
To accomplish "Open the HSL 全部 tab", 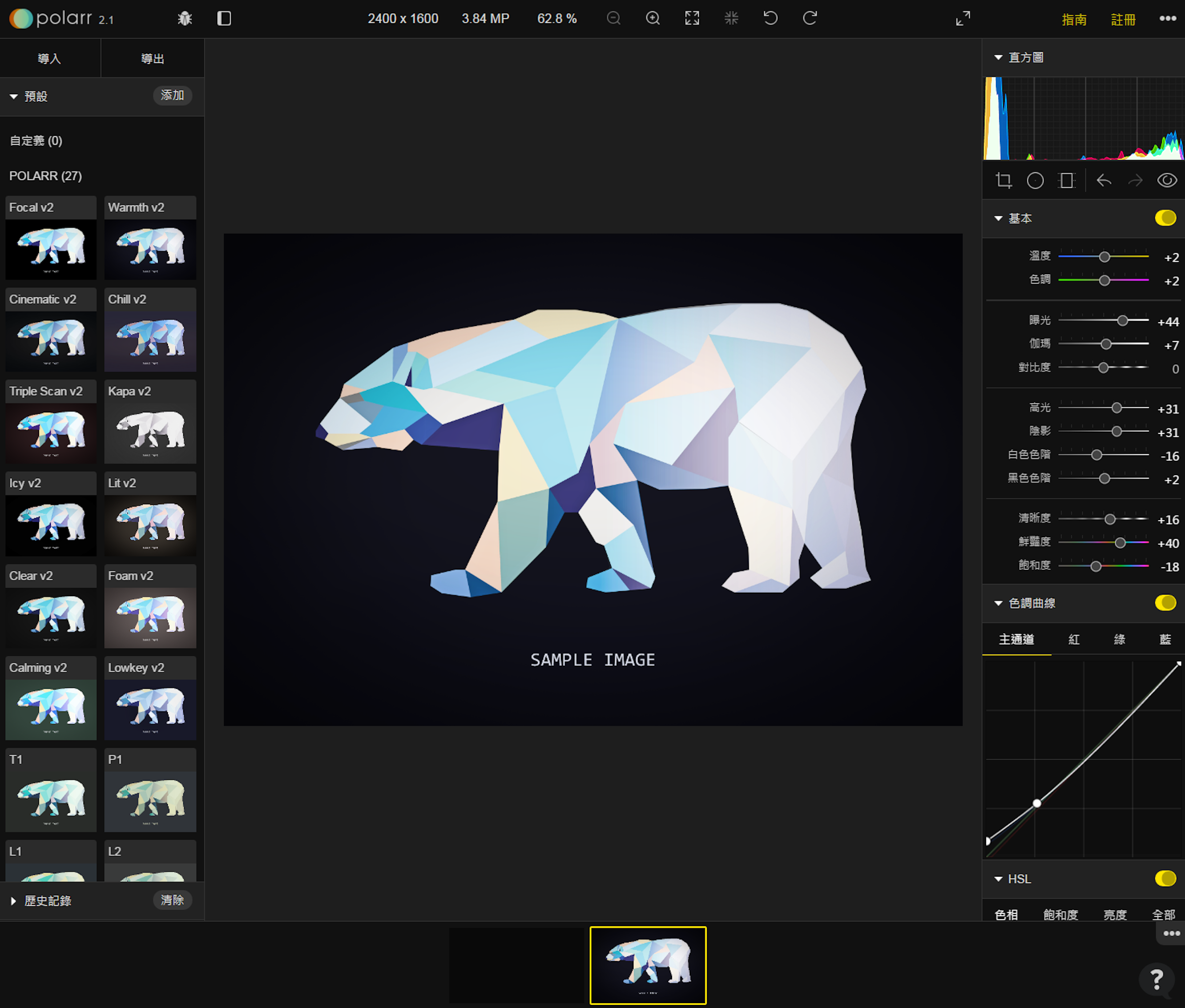I will point(1164,914).
